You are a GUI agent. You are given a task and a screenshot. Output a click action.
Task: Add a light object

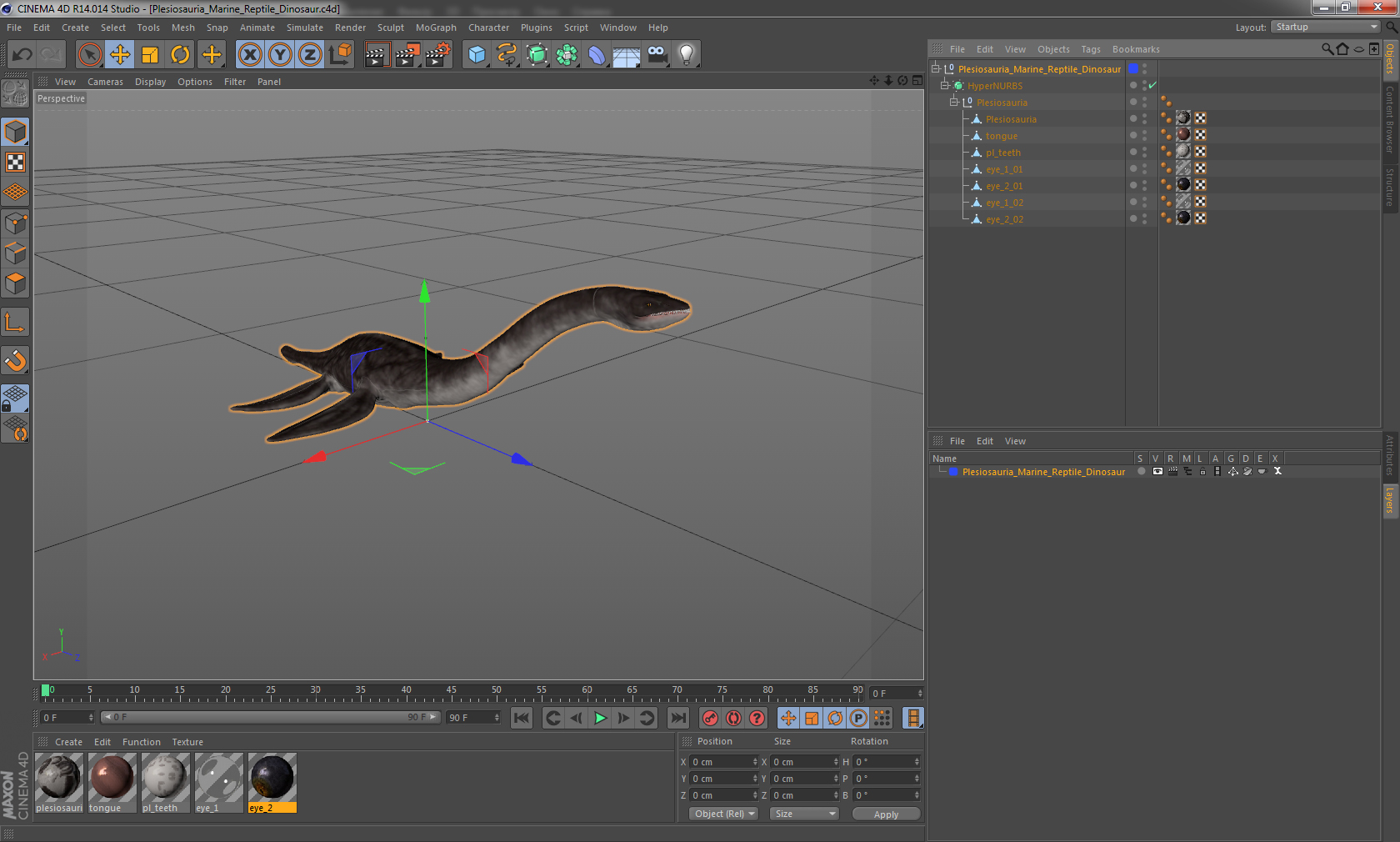coord(687,55)
